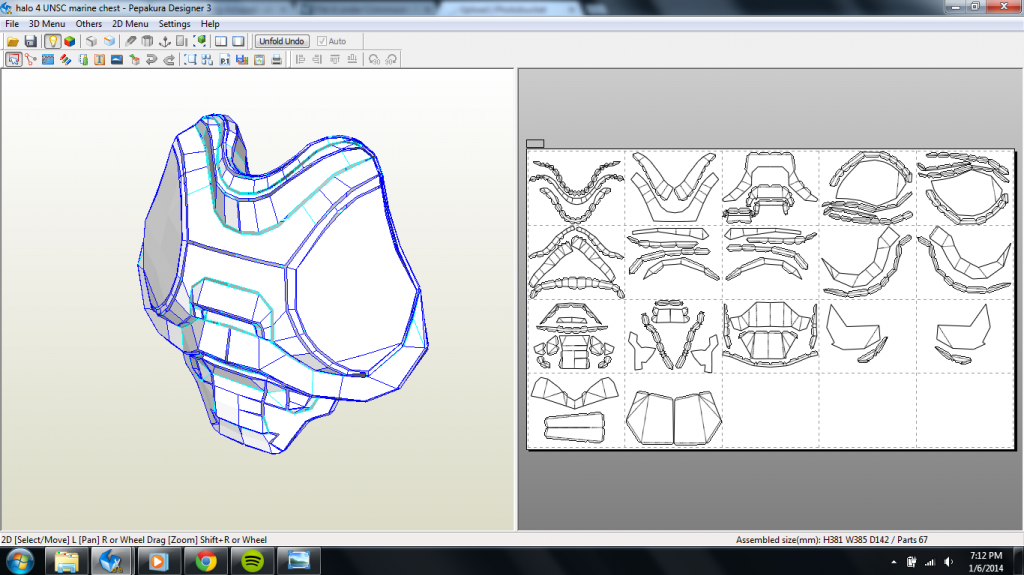This screenshot has width=1024, height=575.
Task: Open Google Chrome from the taskbar
Action: 206,561
